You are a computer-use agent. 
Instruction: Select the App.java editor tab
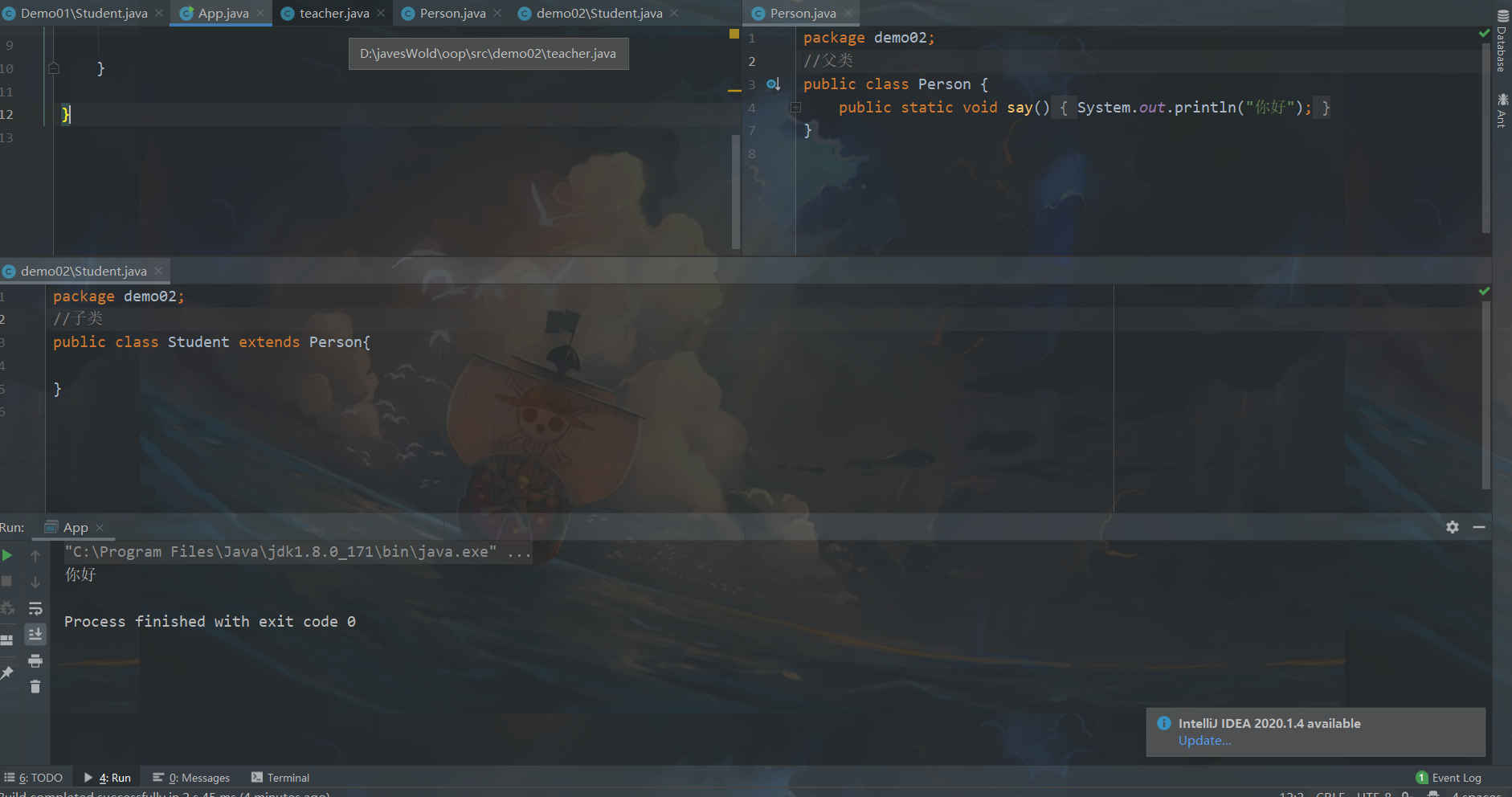tap(222, 13)
